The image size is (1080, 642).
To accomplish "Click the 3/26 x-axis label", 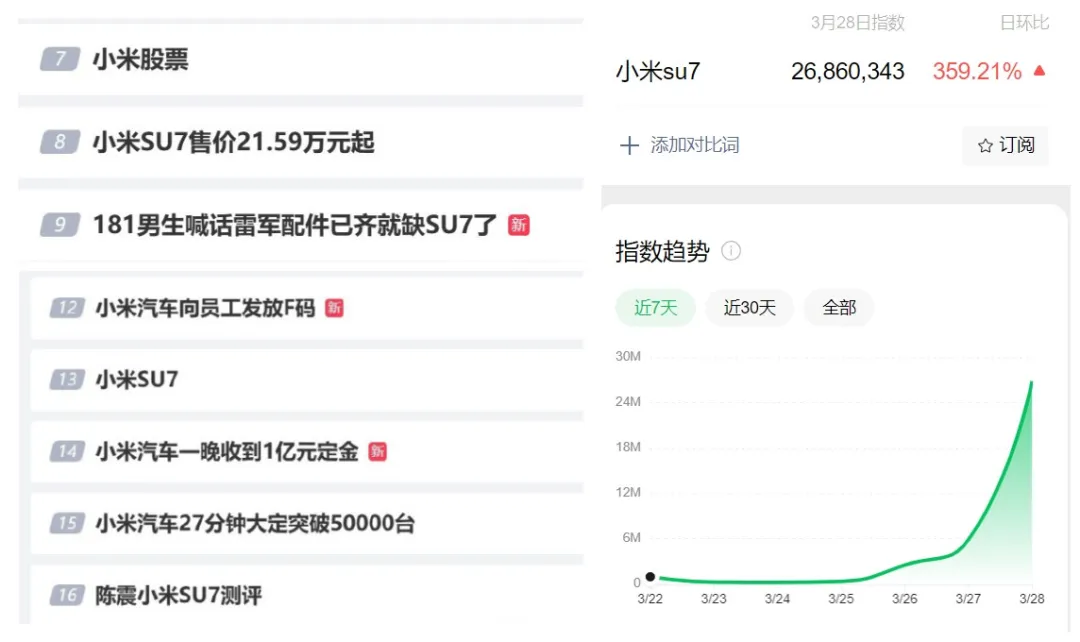I will pyautogui.click(x=904, y=599).
